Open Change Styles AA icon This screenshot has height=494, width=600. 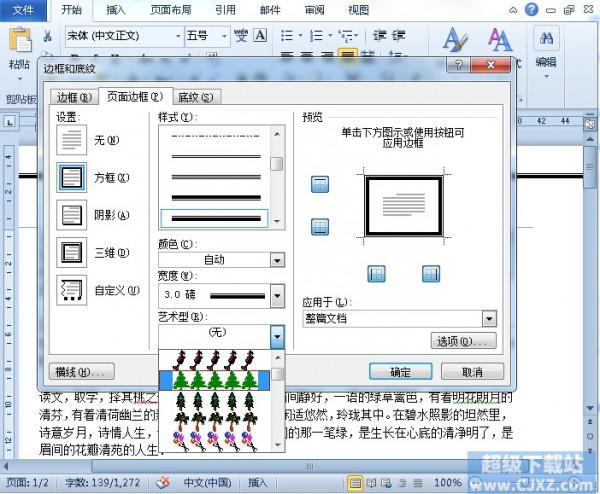[x=500, y=39]
